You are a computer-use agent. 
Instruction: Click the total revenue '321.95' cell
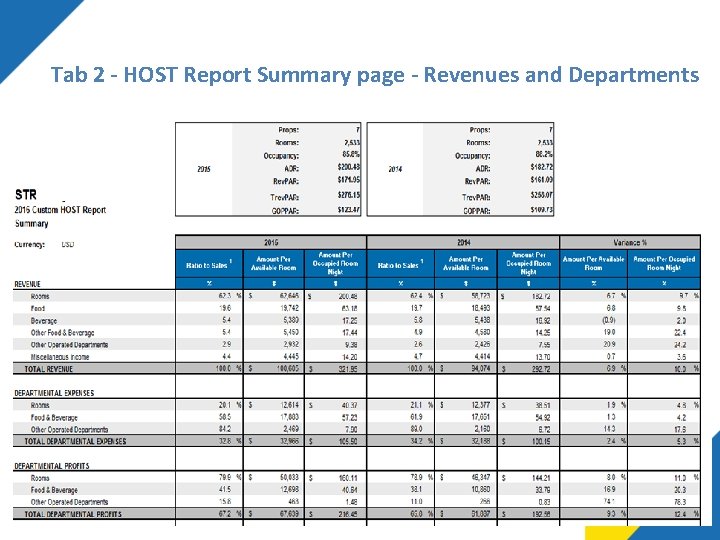click(x=348, y=369)
